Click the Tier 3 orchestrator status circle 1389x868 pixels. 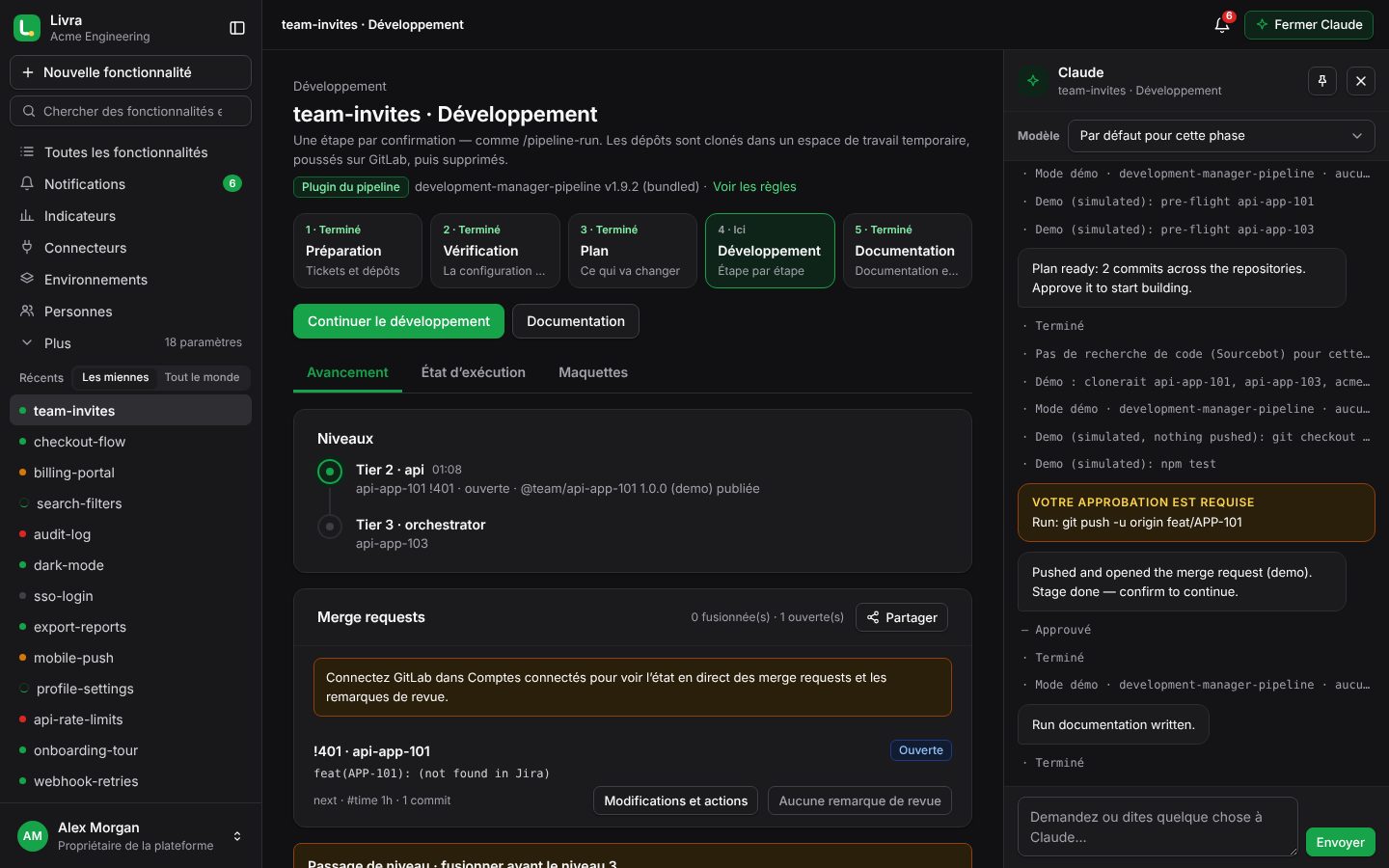[x=330, y=527]
